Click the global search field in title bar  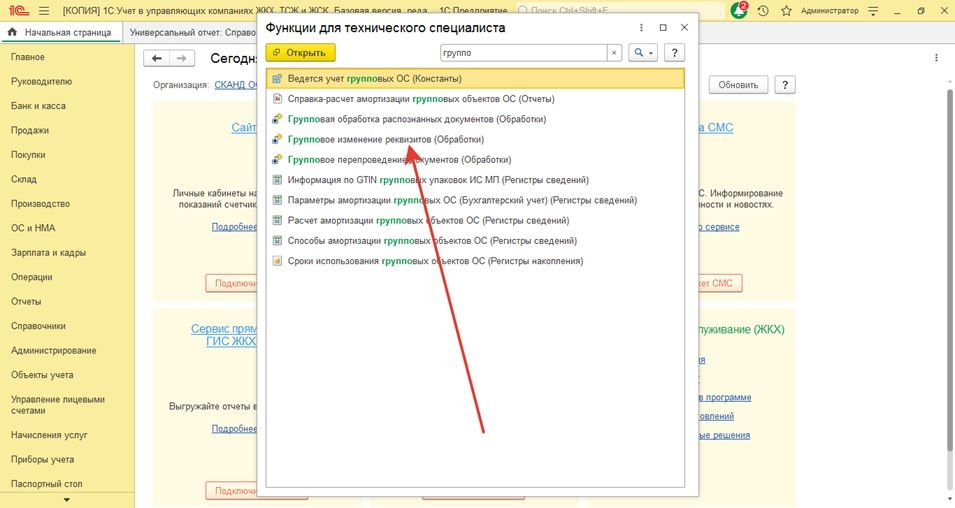point(620,10)
